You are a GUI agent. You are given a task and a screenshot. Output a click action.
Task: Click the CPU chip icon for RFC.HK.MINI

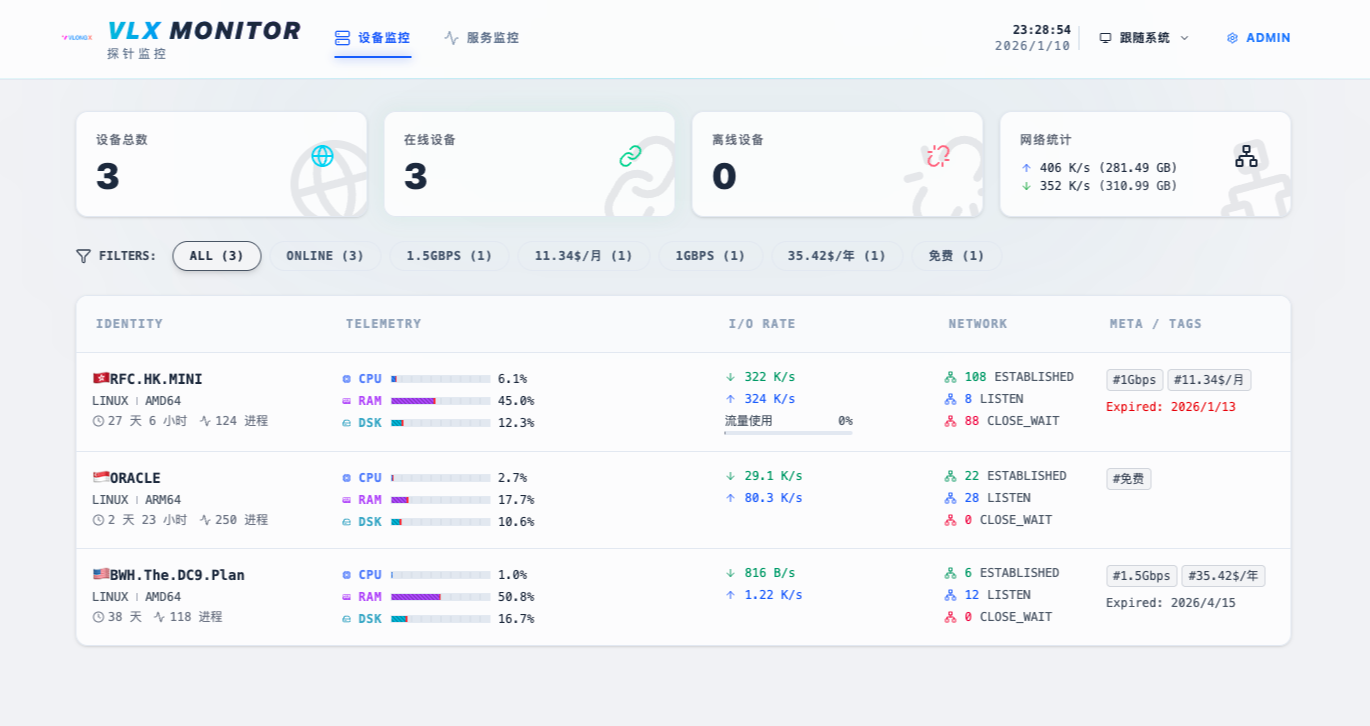[x=346, y=378]
